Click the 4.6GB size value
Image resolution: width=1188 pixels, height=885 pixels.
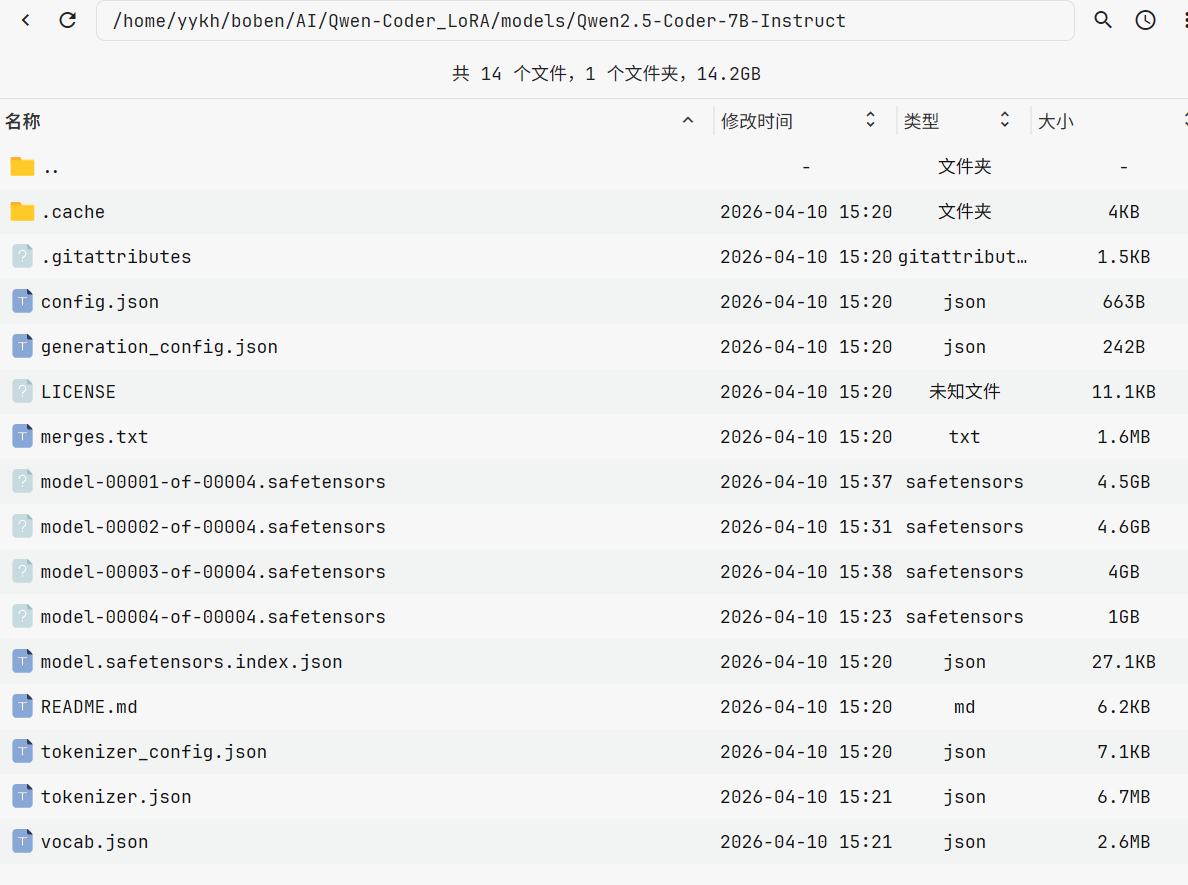(1124, 527)
